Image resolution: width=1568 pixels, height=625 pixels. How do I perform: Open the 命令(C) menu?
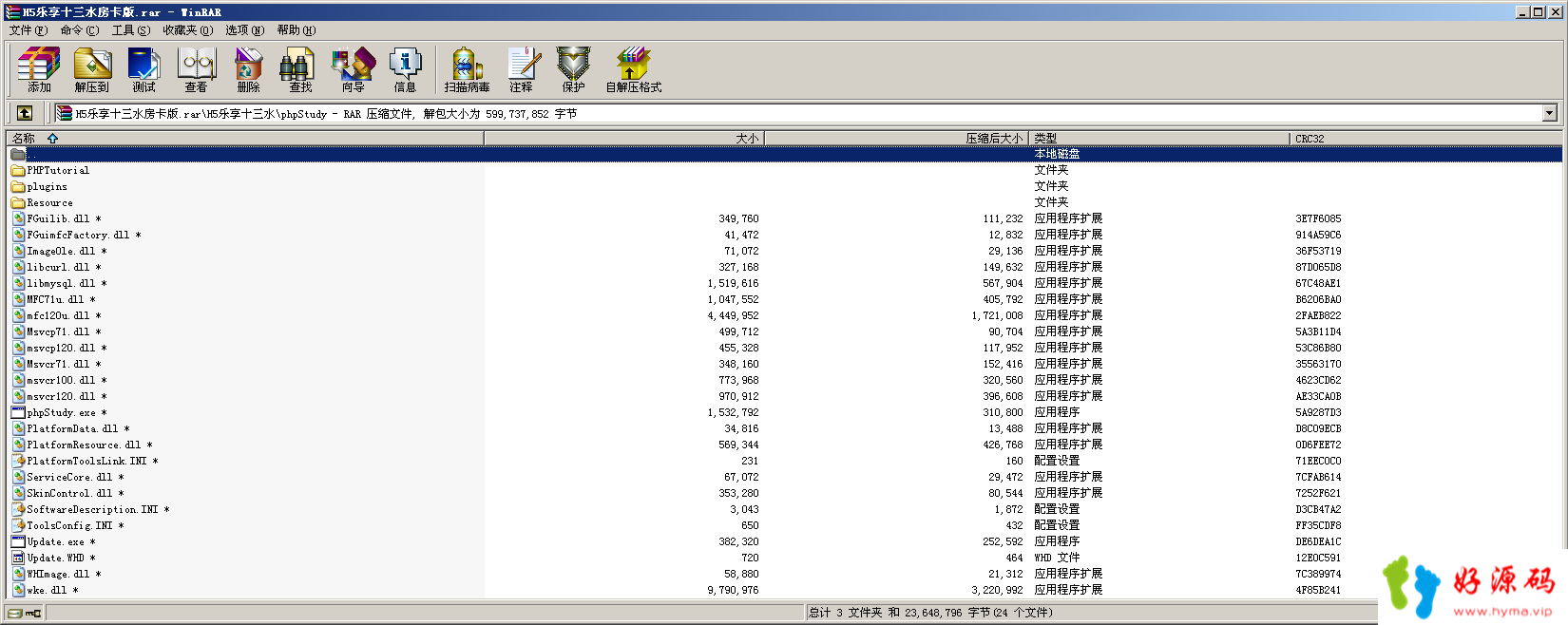(80, 30)
